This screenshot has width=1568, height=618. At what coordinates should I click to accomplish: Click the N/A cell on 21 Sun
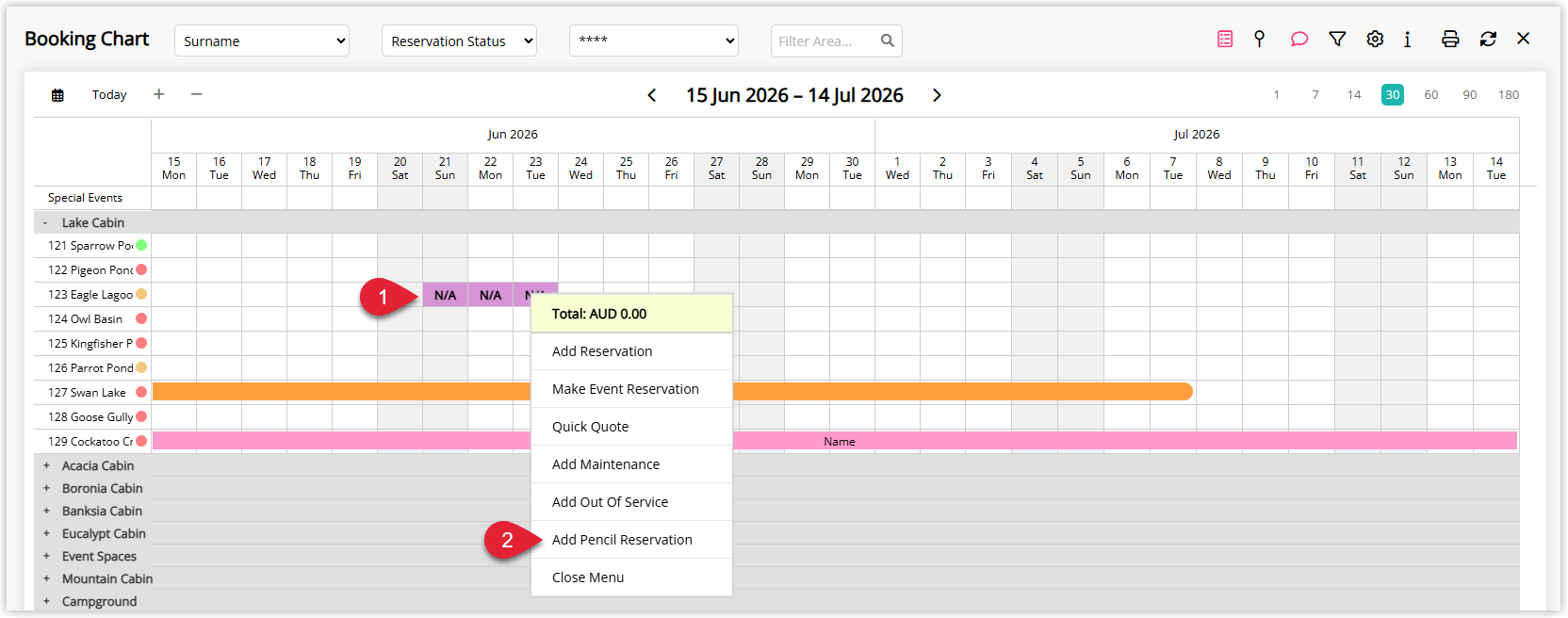(x=446, y=295)
